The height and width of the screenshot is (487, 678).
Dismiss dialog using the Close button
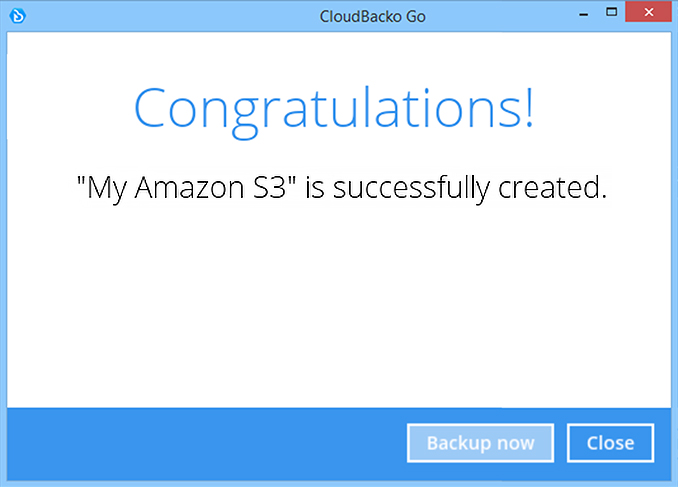(x=610, y=443)
